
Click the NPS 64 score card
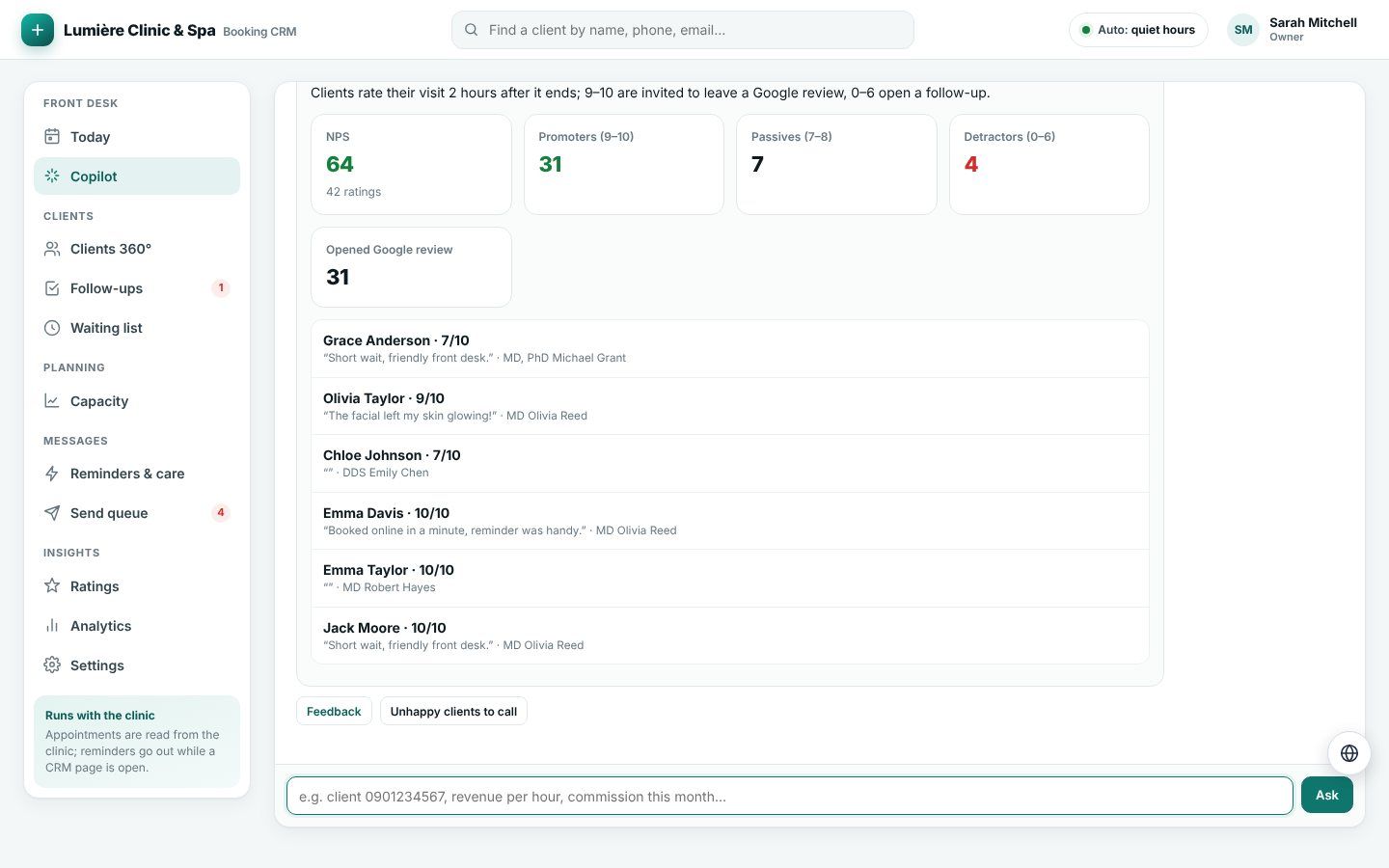coord(411,165)
